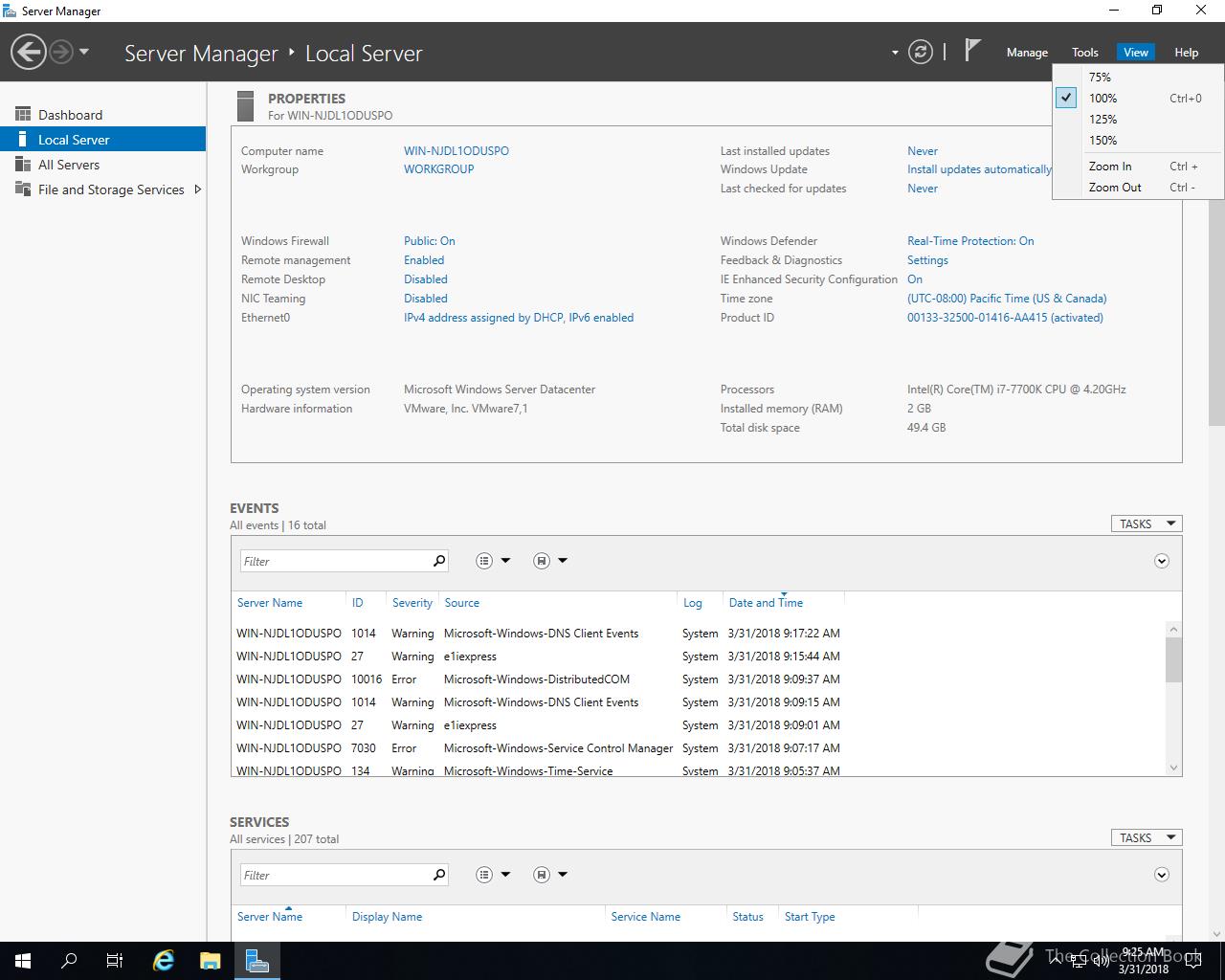Click IE Enhanced Security Configuration On link
The image size is (1225, 980).
pos(915,279)
